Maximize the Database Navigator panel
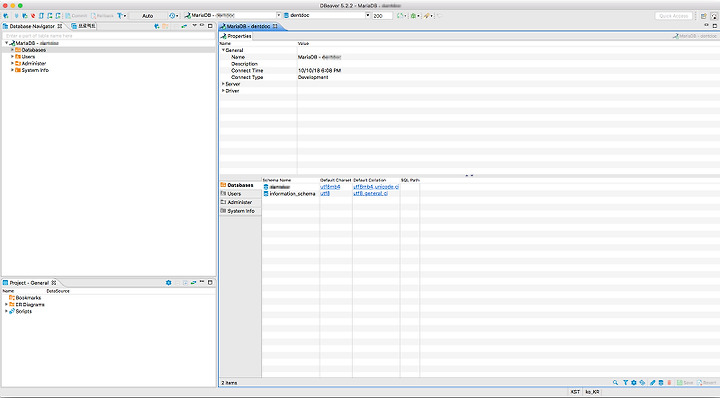 tap(210, 26)
